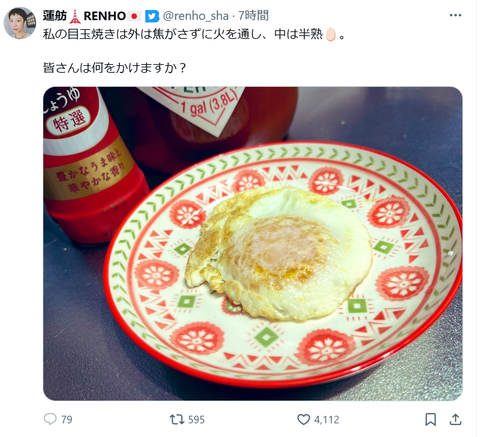The image size is (480, 437).
Task: Retweet using the arrows icon
Action: pos(177,419)
